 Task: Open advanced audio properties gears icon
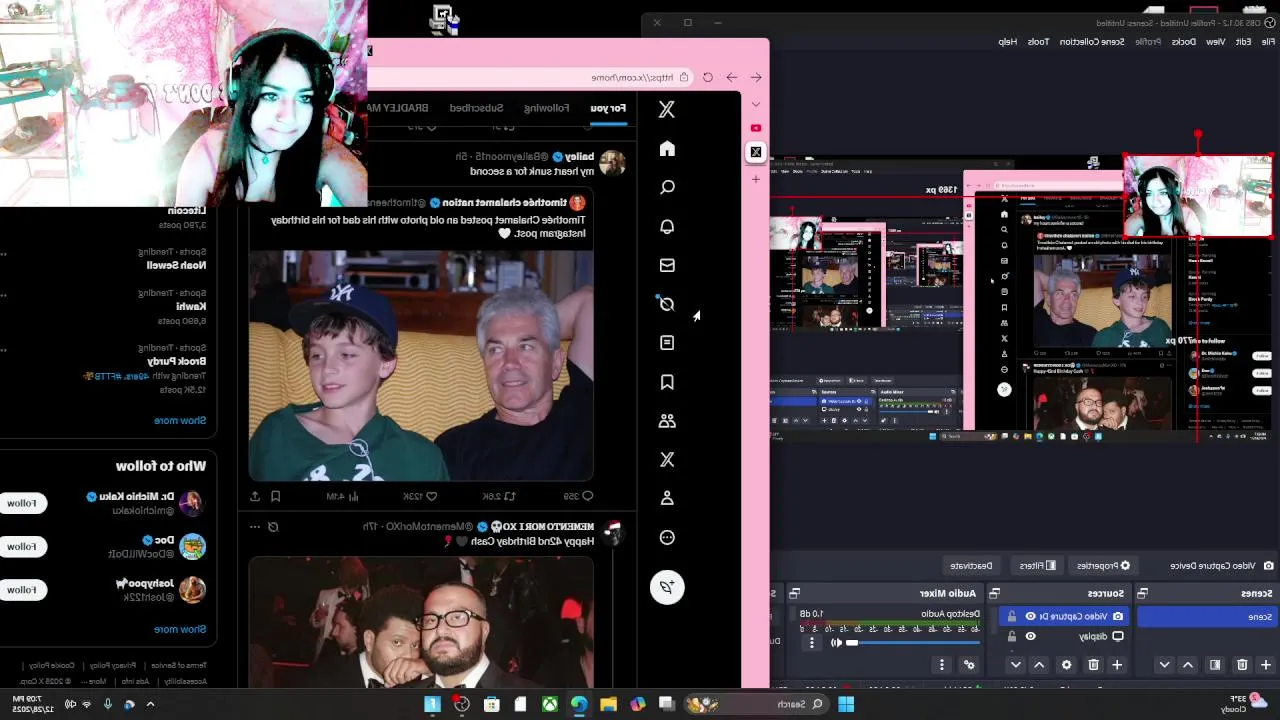(x=968, y=665)
